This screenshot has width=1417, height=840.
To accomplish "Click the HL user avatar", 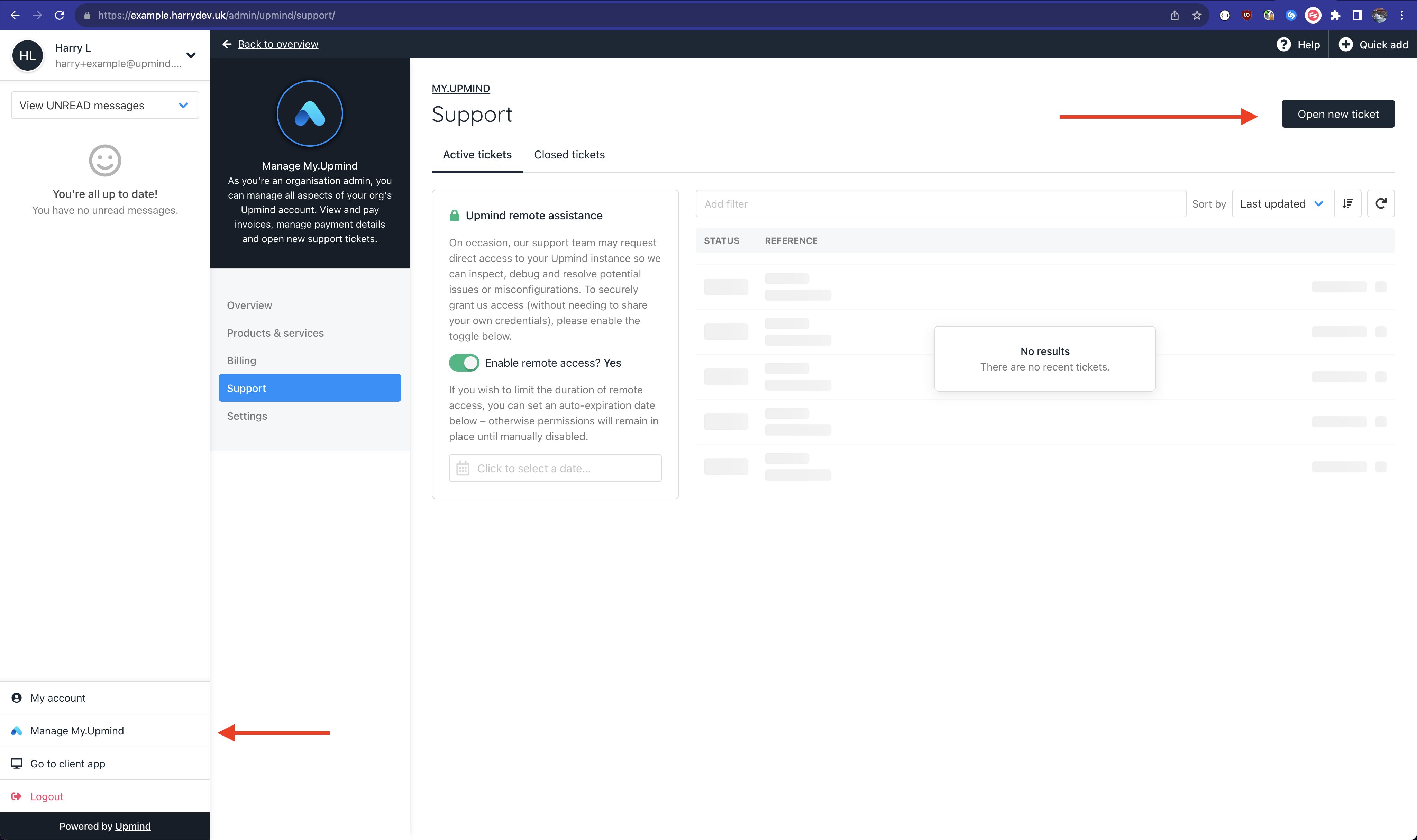I will click(28, 55).
